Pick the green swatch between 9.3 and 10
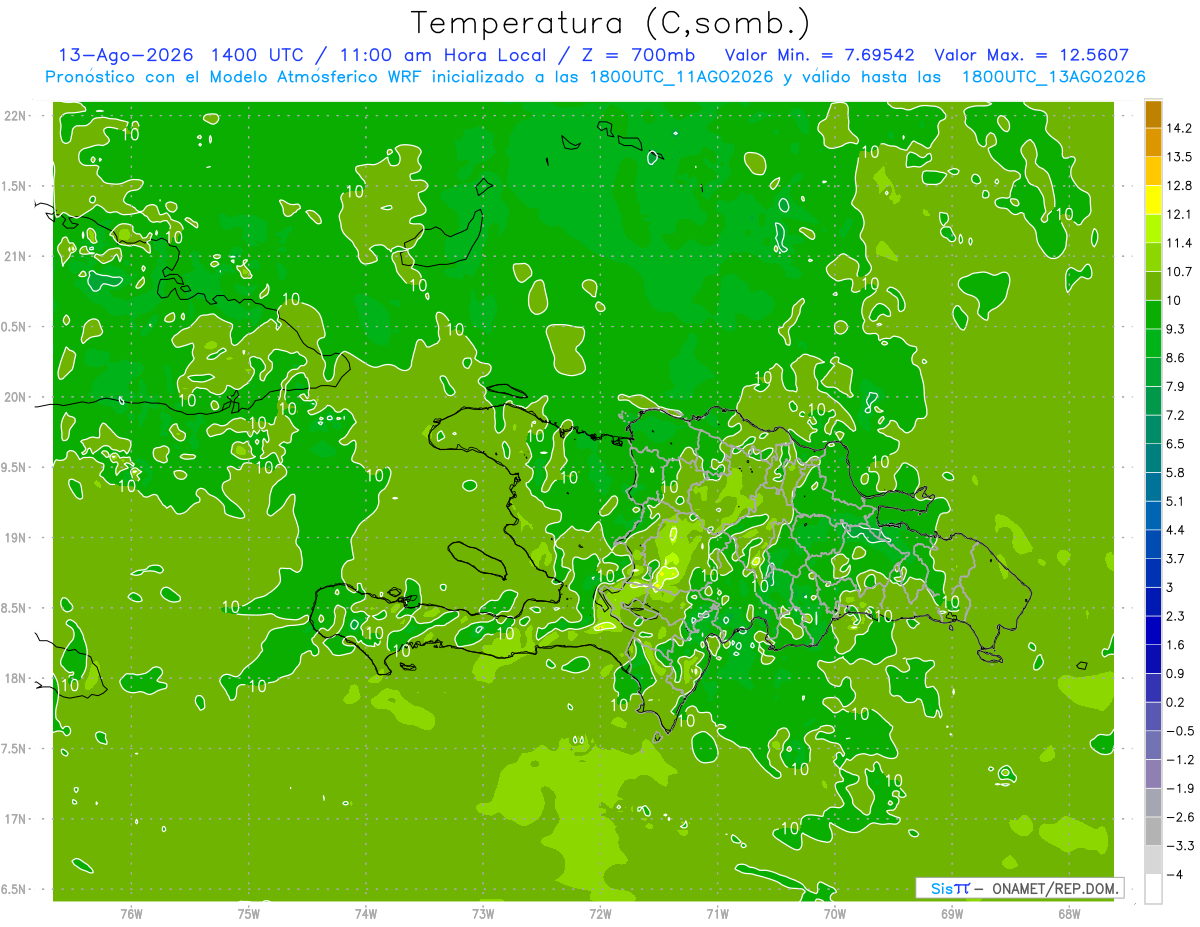 click(x=1153, y=315)
